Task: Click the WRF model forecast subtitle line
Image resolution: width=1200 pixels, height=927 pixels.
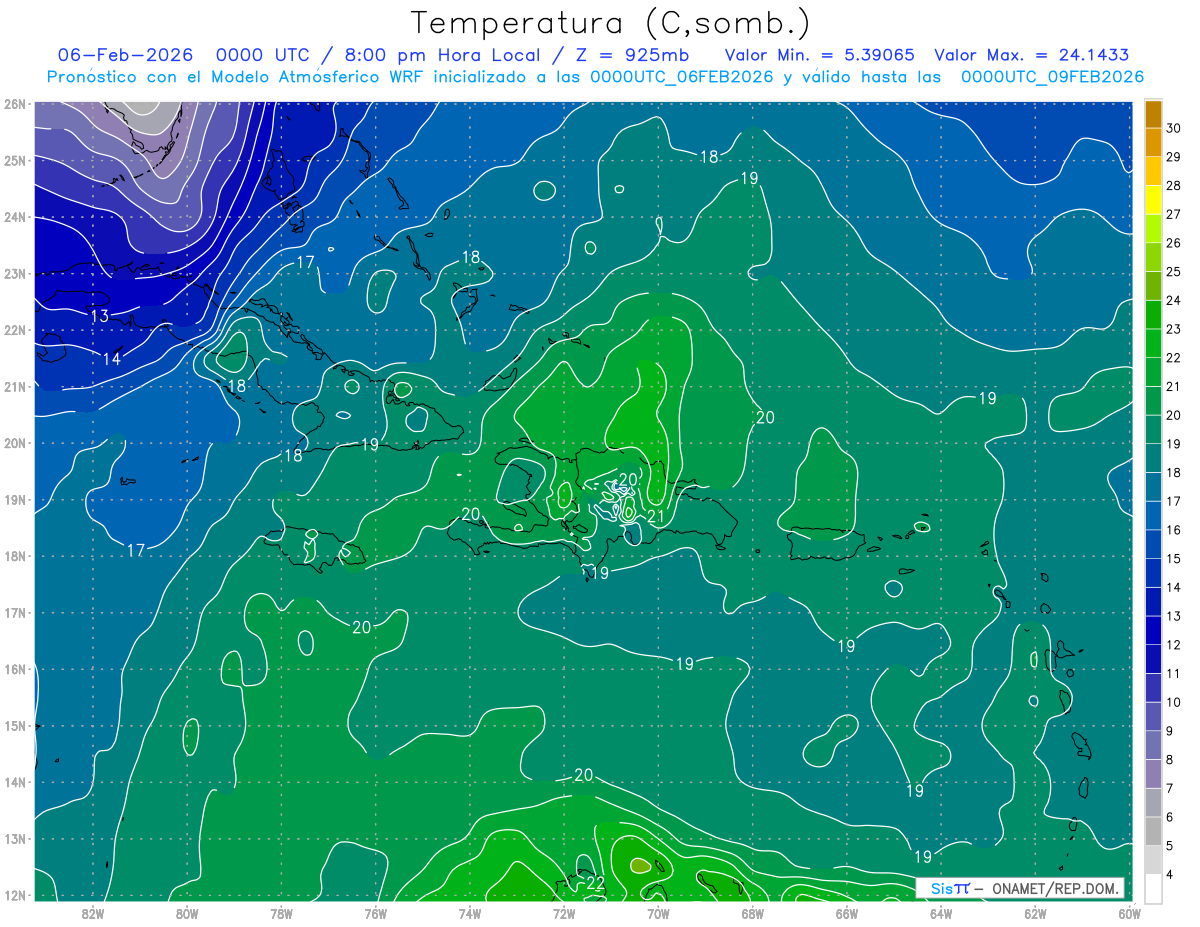Action: (595, 77)
